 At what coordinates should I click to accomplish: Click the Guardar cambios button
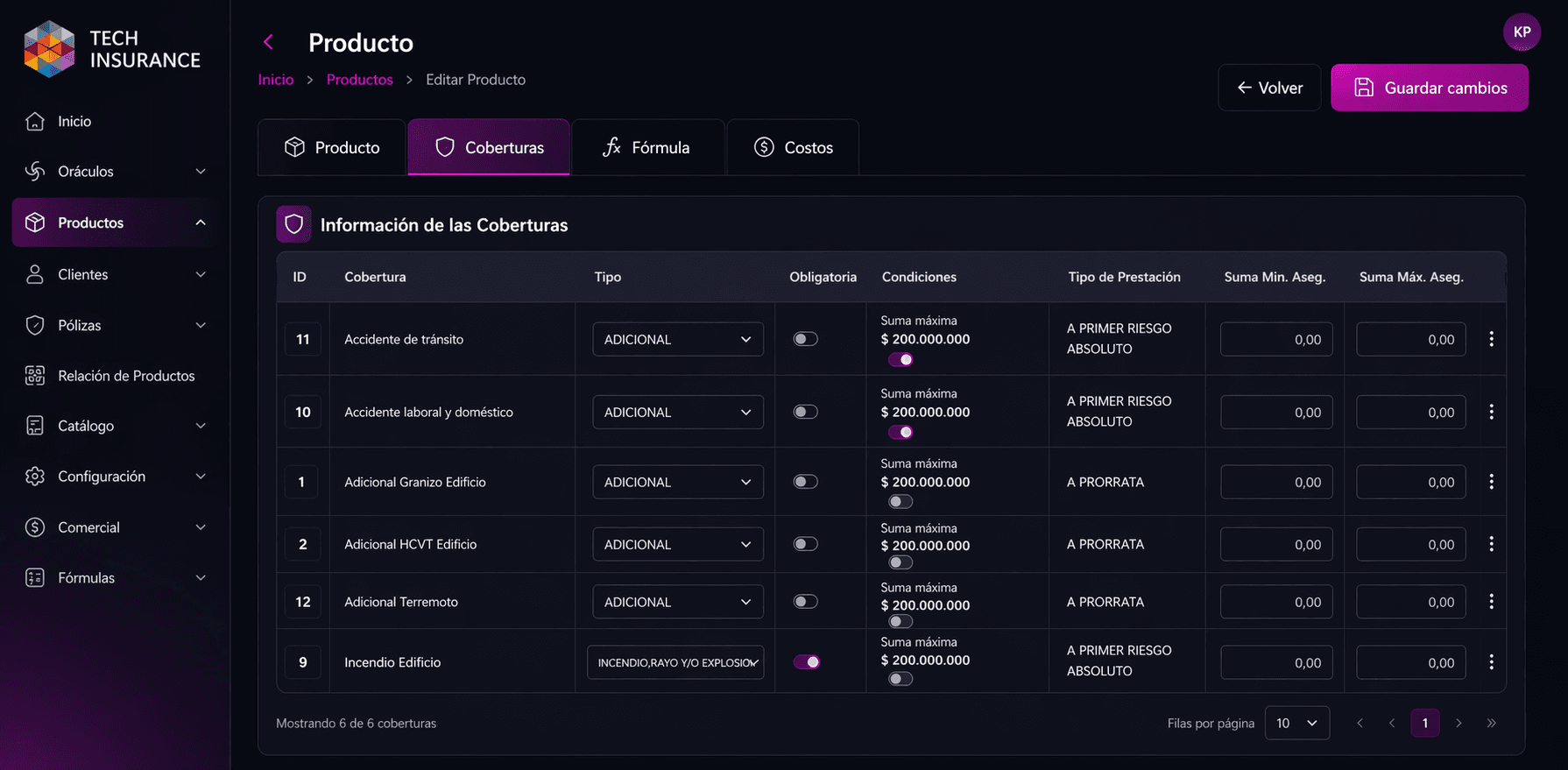click(x=1430, y=88)
